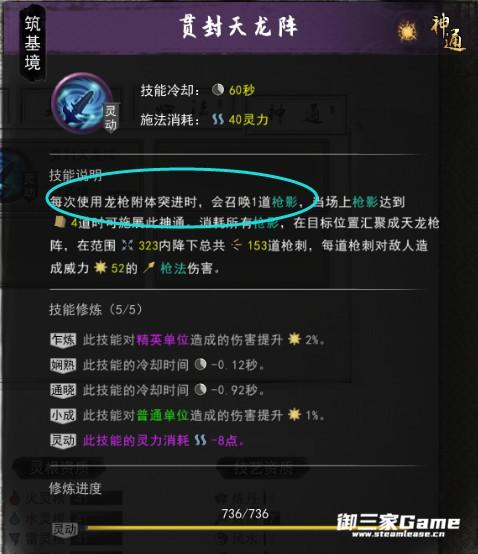Select the 小成 cultivation tier tag
This screenshot has width=478, height=554.
coord(63,416)
